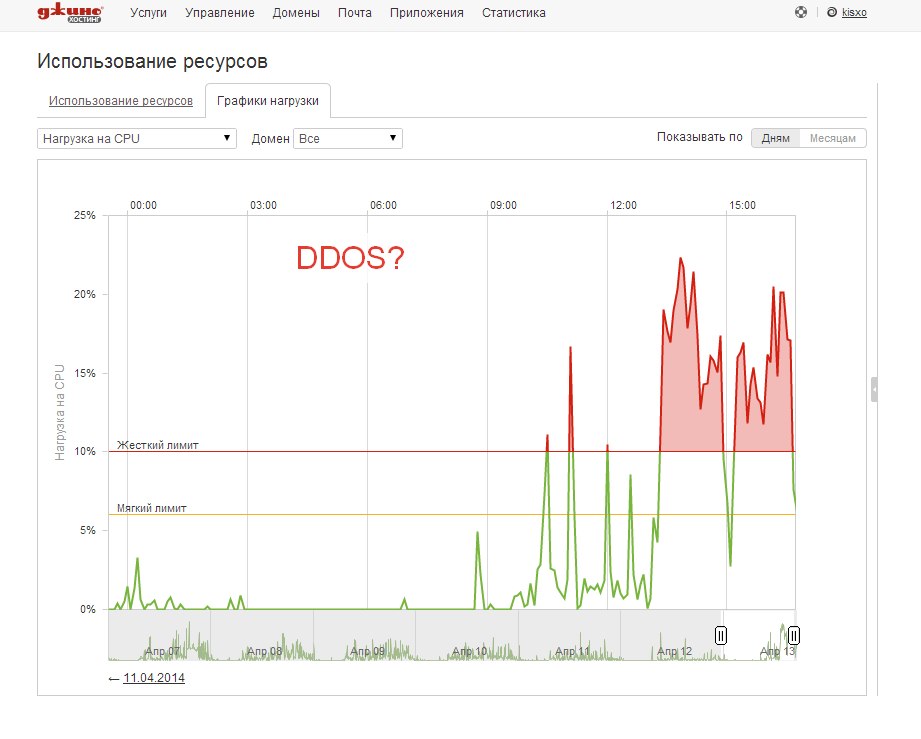The height and width of the screenshot is (739, 921).
Task: Click the 5% axis label
Action: click(x=88, y=530)
